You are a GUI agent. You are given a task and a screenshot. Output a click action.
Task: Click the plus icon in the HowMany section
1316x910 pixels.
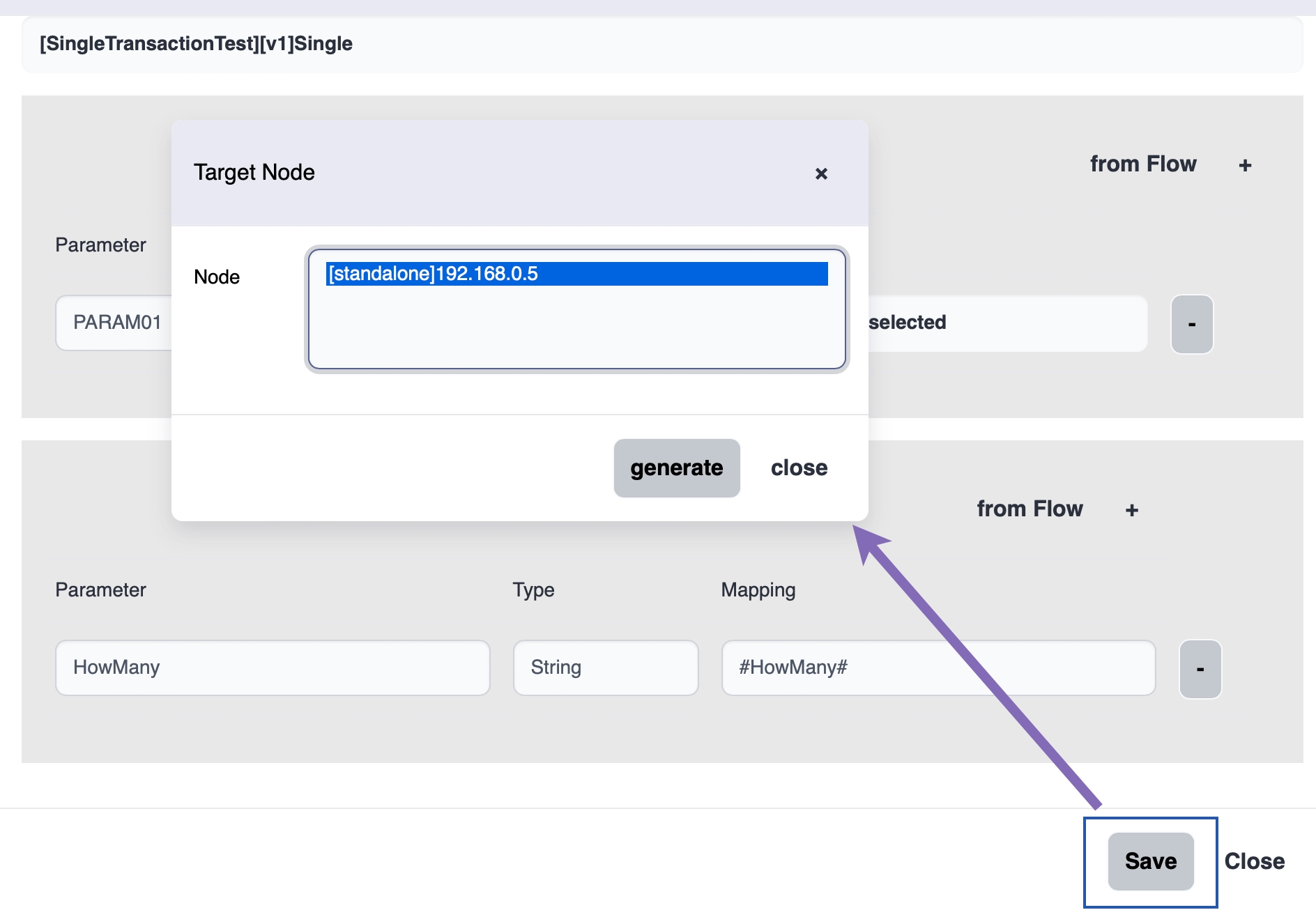[x=1131, y=510]
